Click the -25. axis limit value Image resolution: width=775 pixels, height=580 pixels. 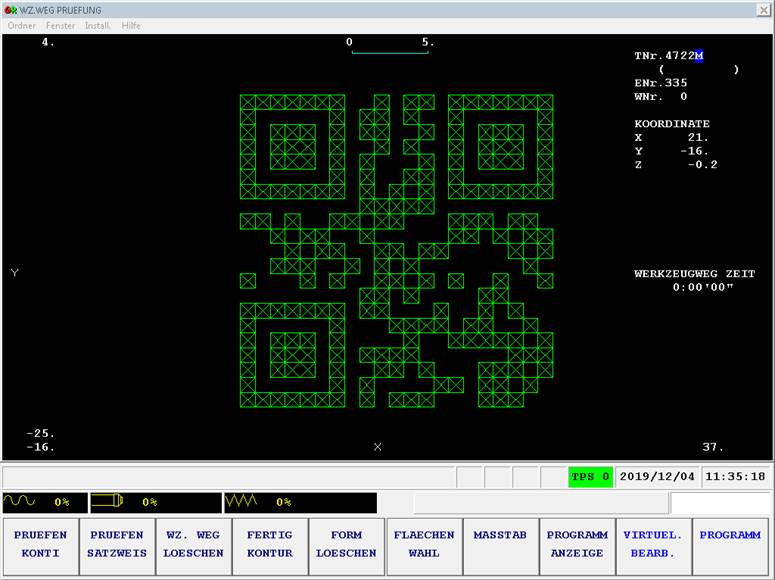click(x=41, y=433)
